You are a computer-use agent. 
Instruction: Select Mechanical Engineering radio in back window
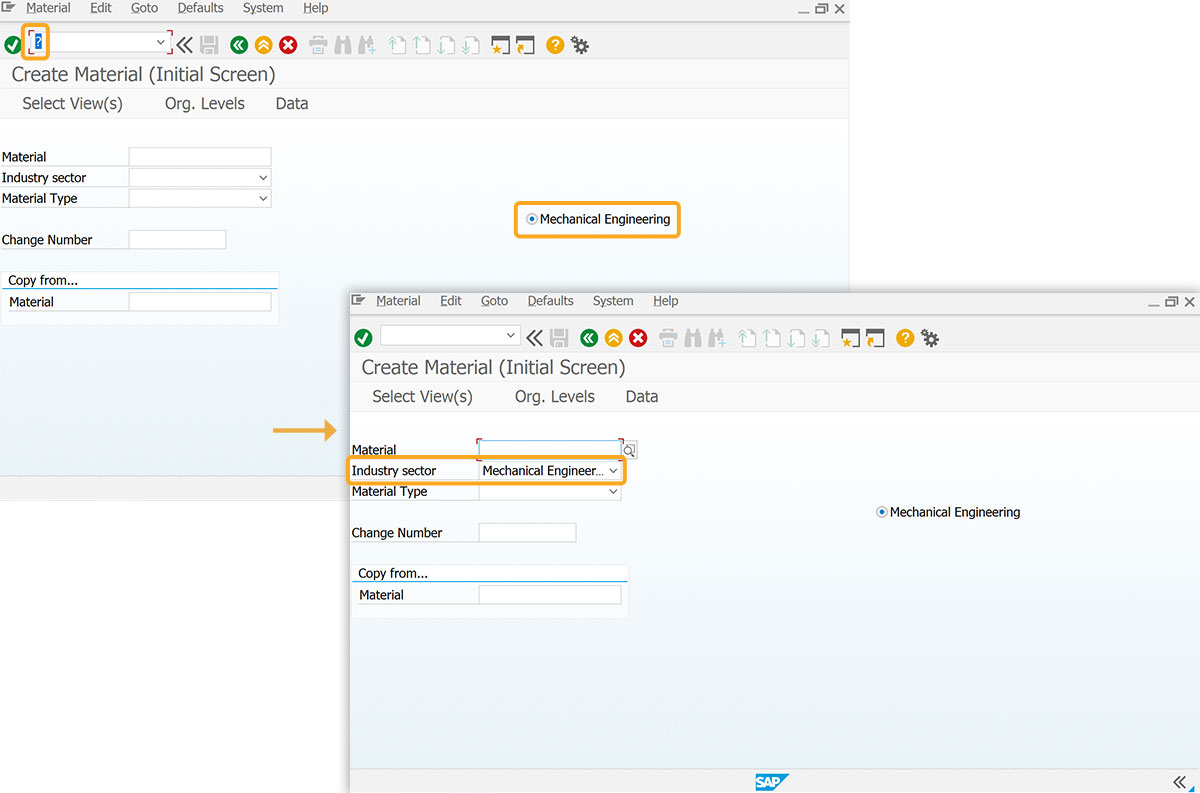tap(532, 219)
